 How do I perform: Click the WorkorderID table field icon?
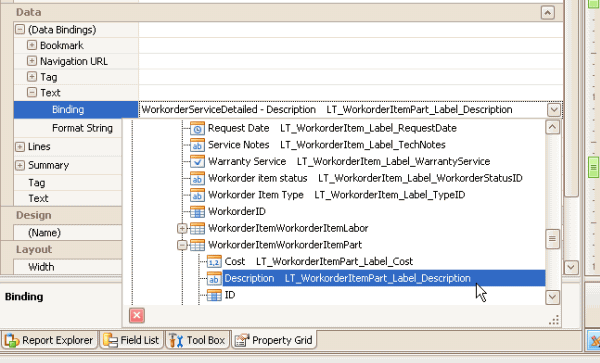pos(197,212)
